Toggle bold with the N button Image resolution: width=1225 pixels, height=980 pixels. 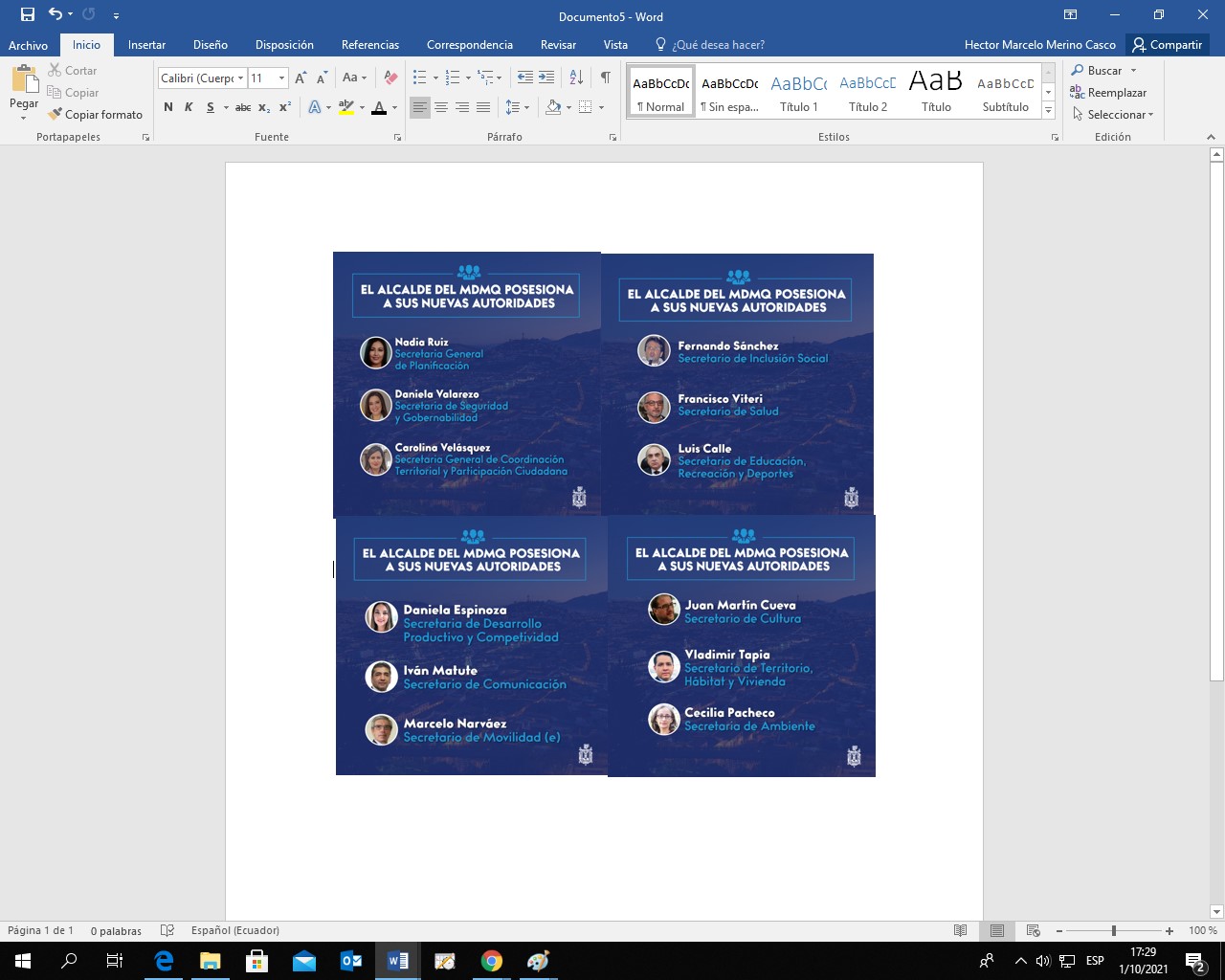pyautogui.click(x=168, y=107)
